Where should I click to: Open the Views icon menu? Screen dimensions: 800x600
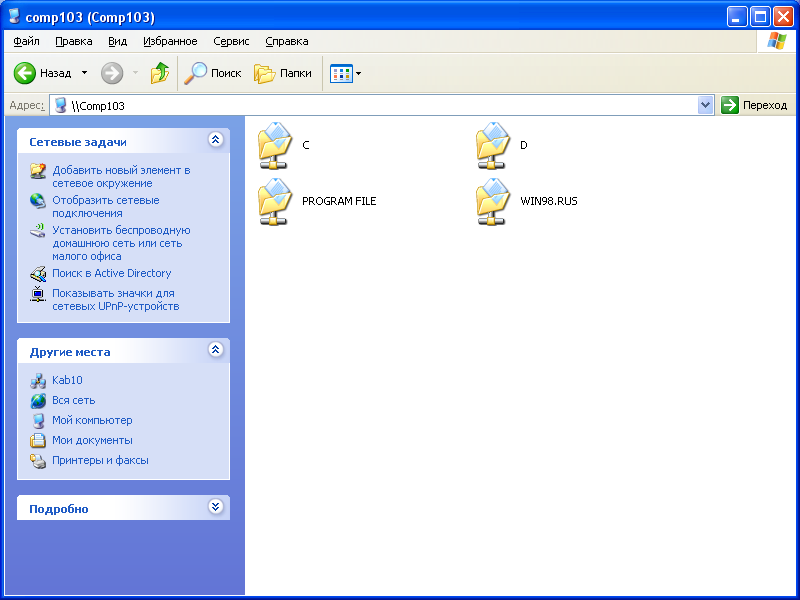[x=341, y=73]
